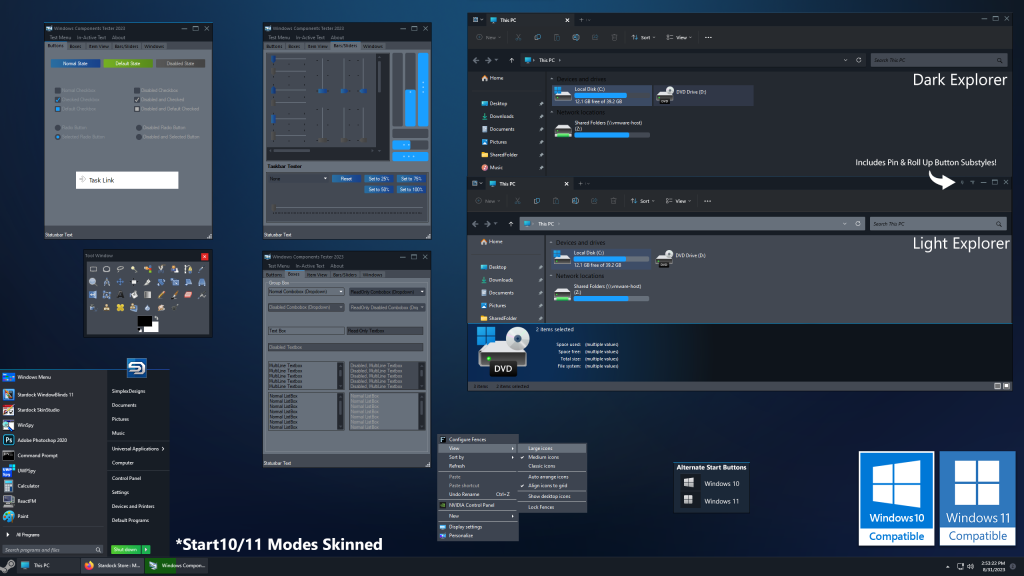This screenshot has height=576, width=1024.
Task: Switch to the Item View tab
Action: click(98, 46)
